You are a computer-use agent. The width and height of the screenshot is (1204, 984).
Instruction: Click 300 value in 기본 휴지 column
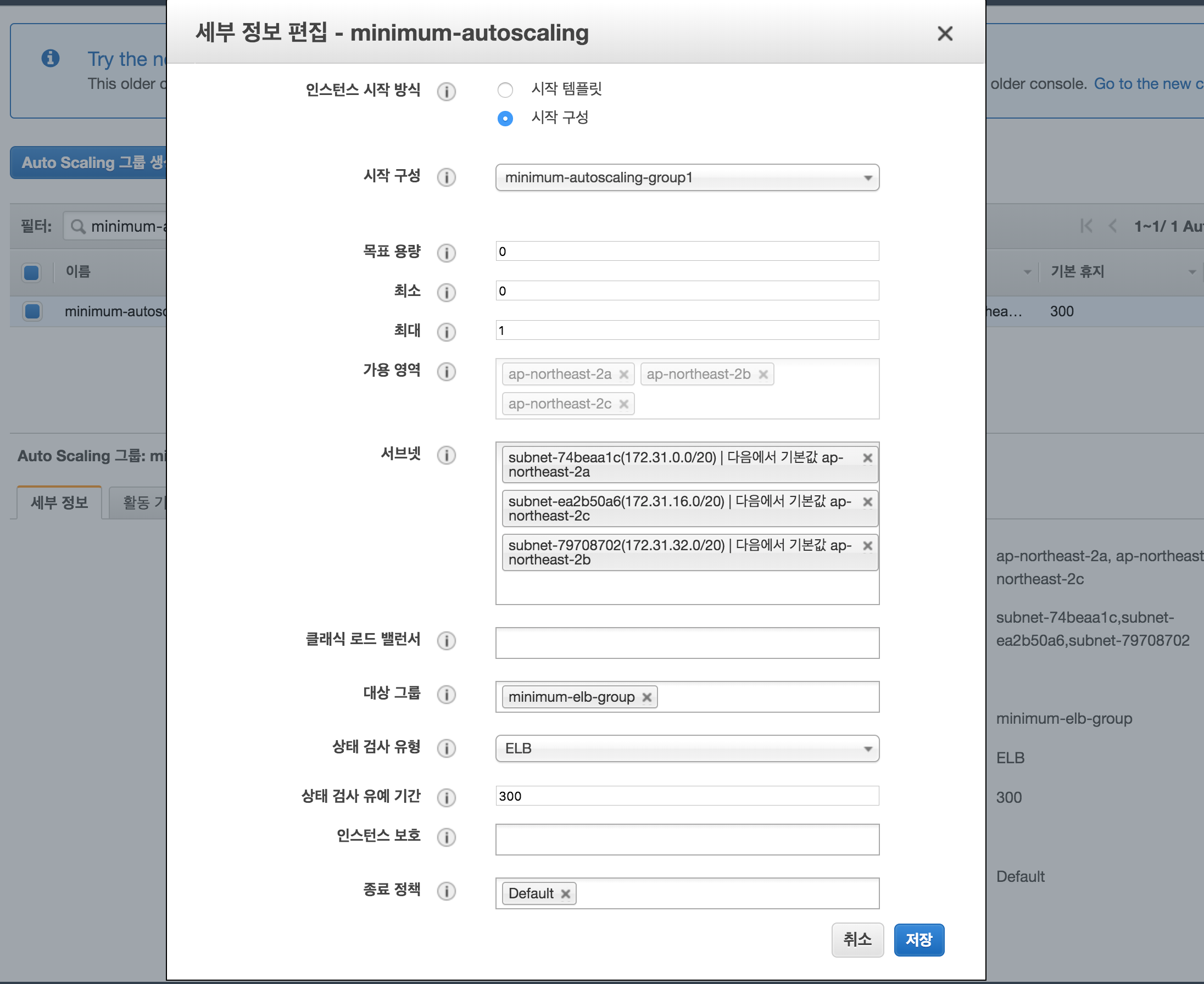pyautogui.click(x=1062, y=311)
